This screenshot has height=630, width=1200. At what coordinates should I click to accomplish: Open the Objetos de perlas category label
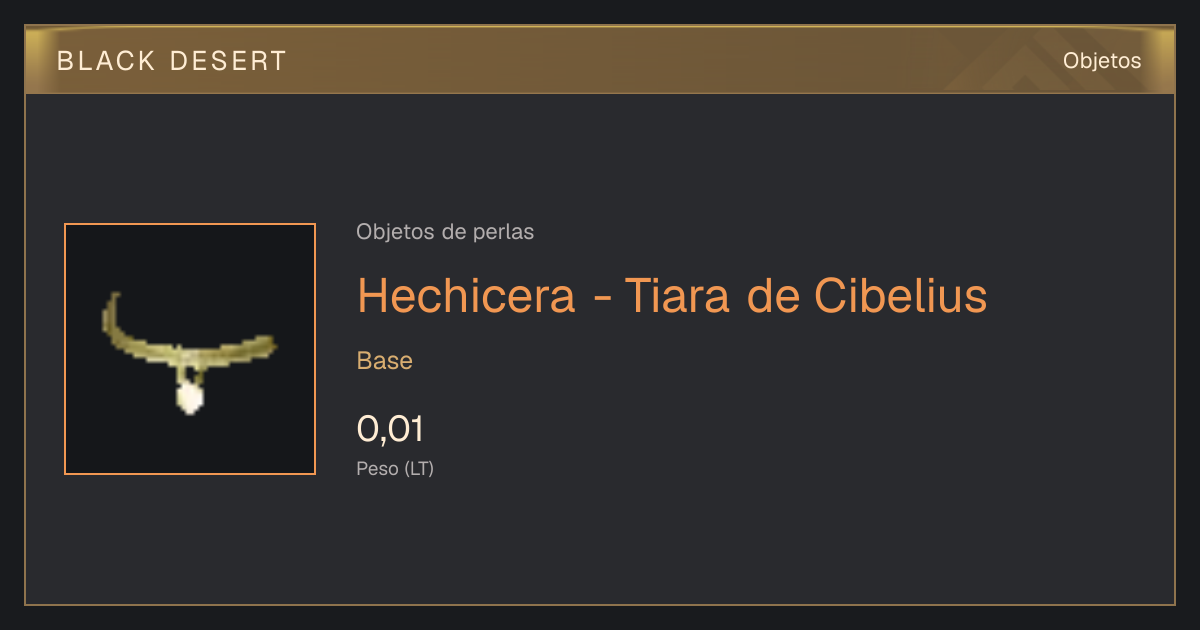click(x=445, y=232)
